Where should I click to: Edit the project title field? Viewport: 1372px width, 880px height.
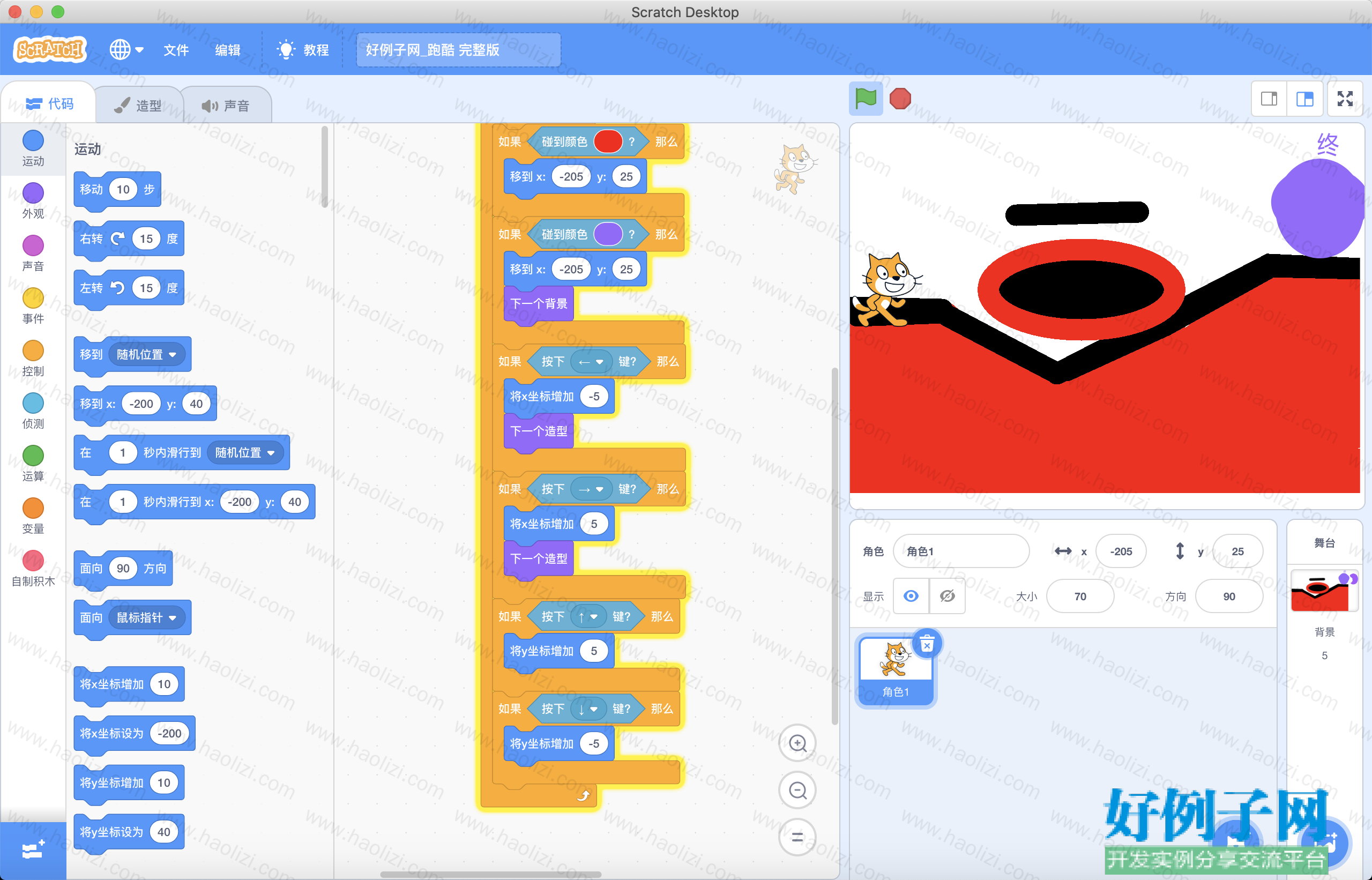(458, 50)
